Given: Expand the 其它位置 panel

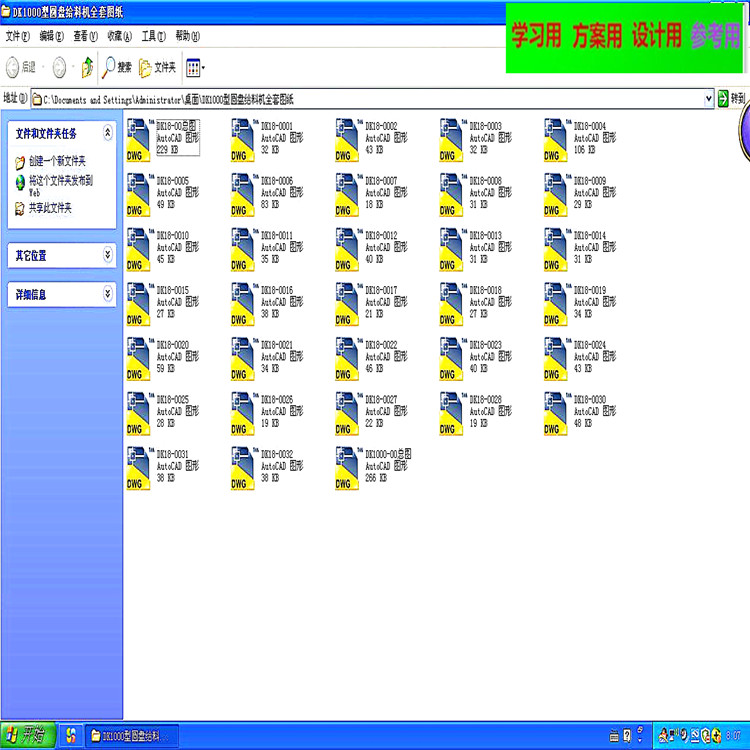Looking at the screenshot, I should point(108,254).
